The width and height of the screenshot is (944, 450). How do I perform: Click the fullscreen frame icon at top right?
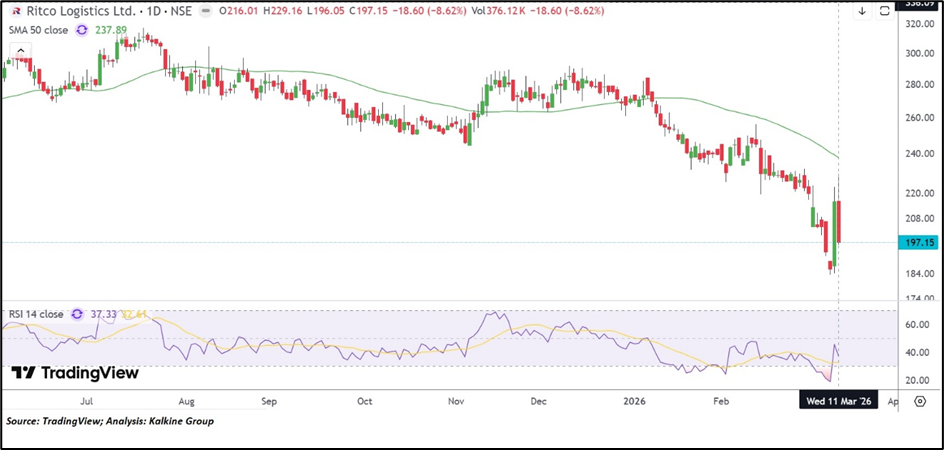[x=885, y=11]
